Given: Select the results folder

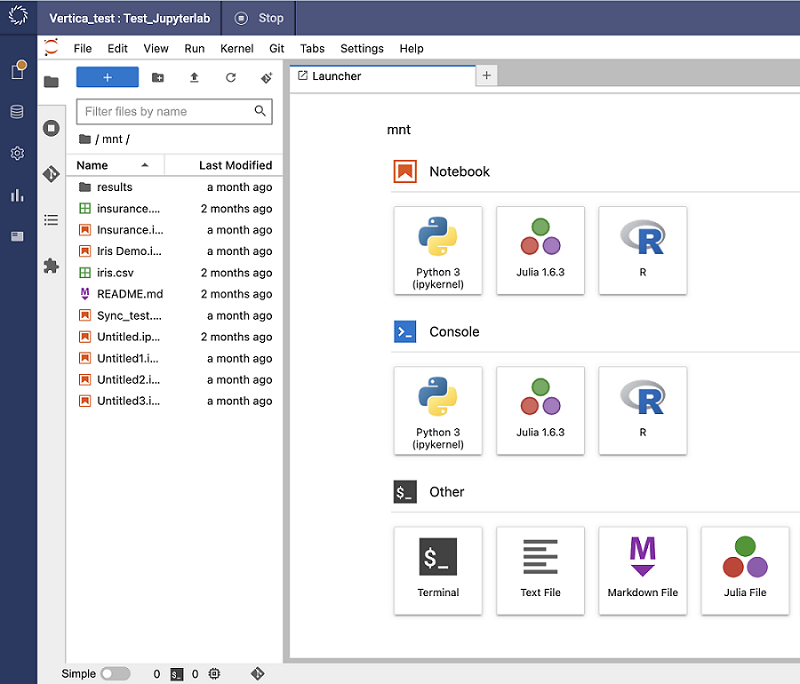Looking at the screenshot, I should [x=175, y=187].
